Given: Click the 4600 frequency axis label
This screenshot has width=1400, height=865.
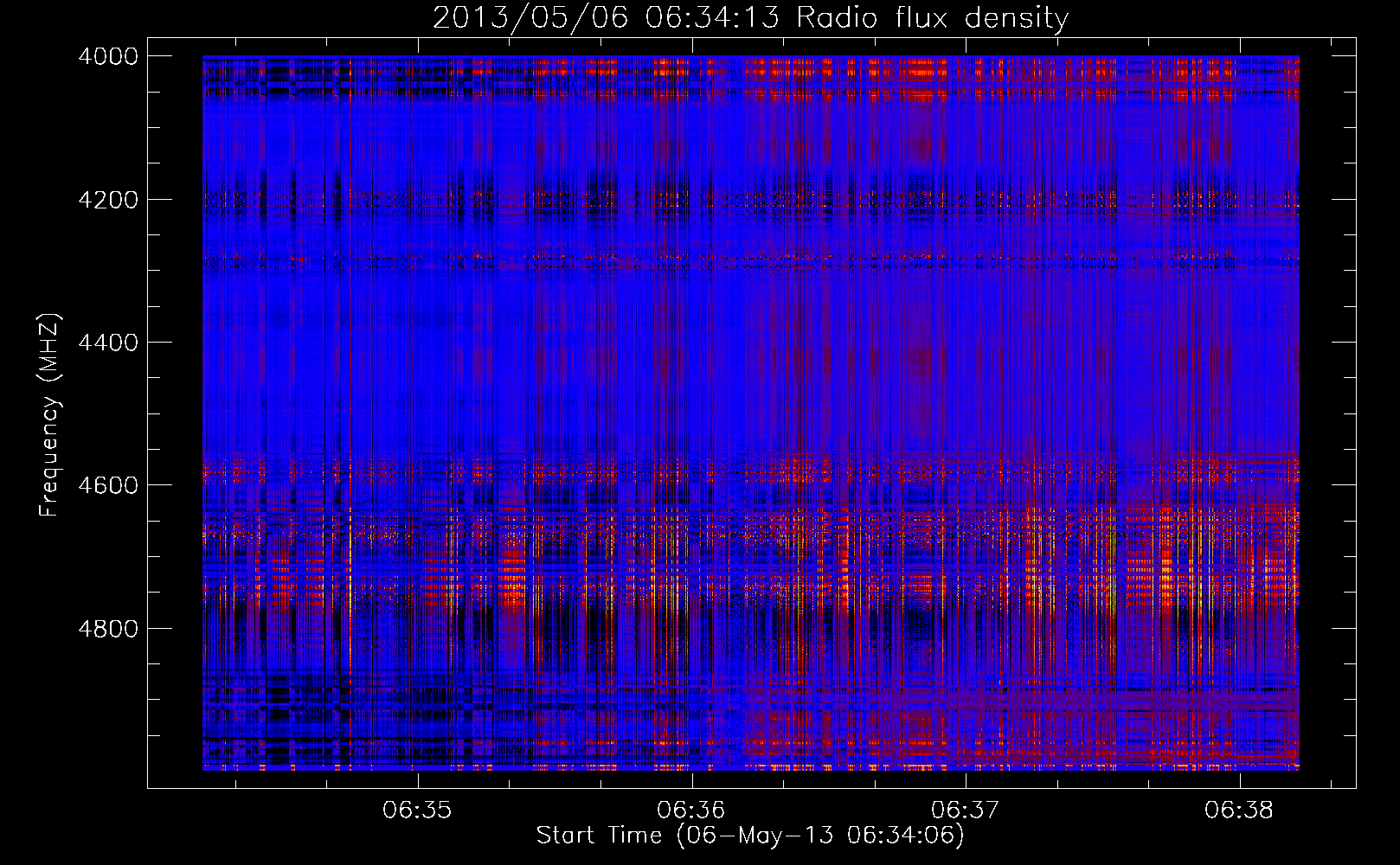Looking at the screenshot, I should click(x=108, y=485).
